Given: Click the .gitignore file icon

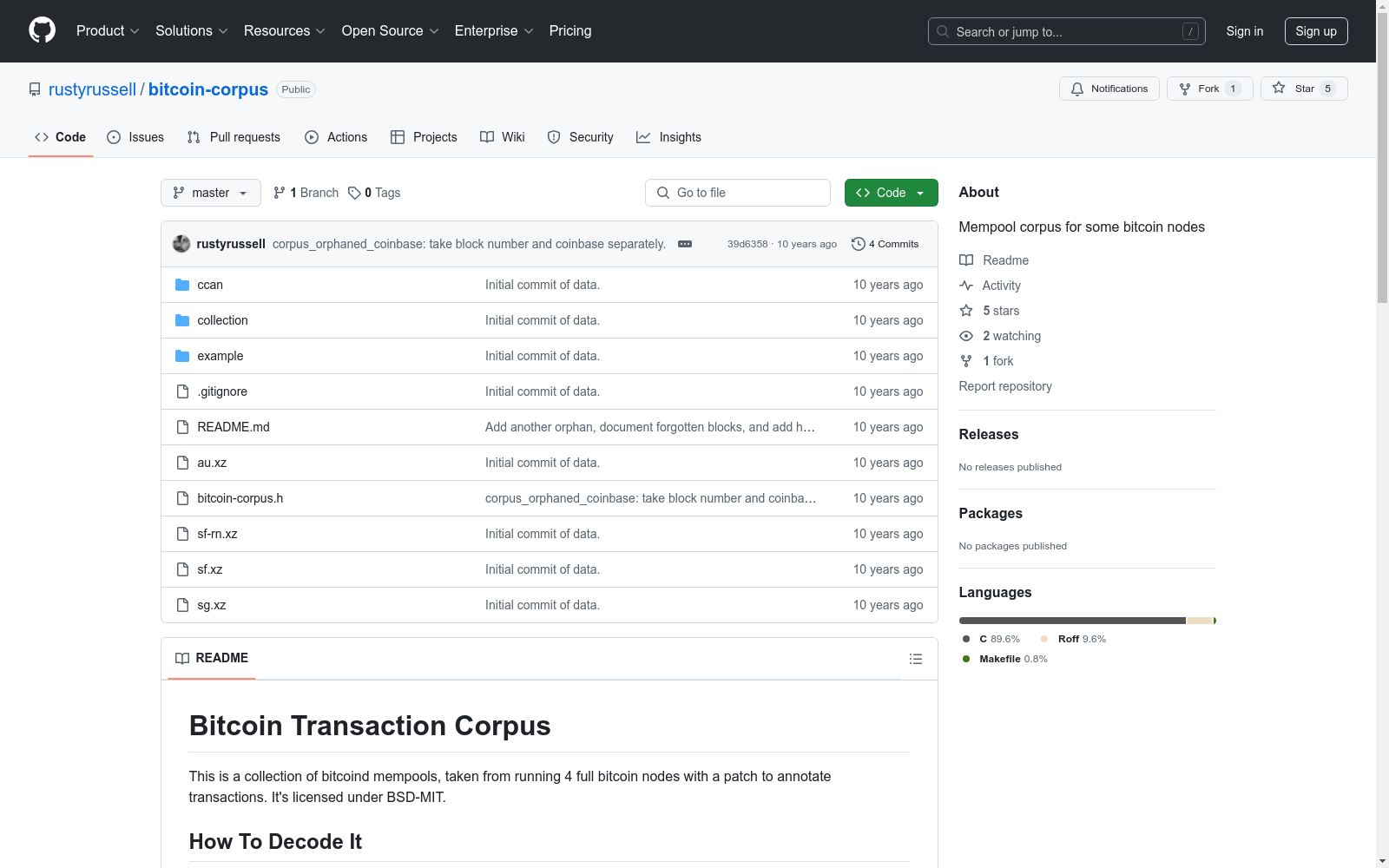Looking at the screenshot, I should point(182,391).
